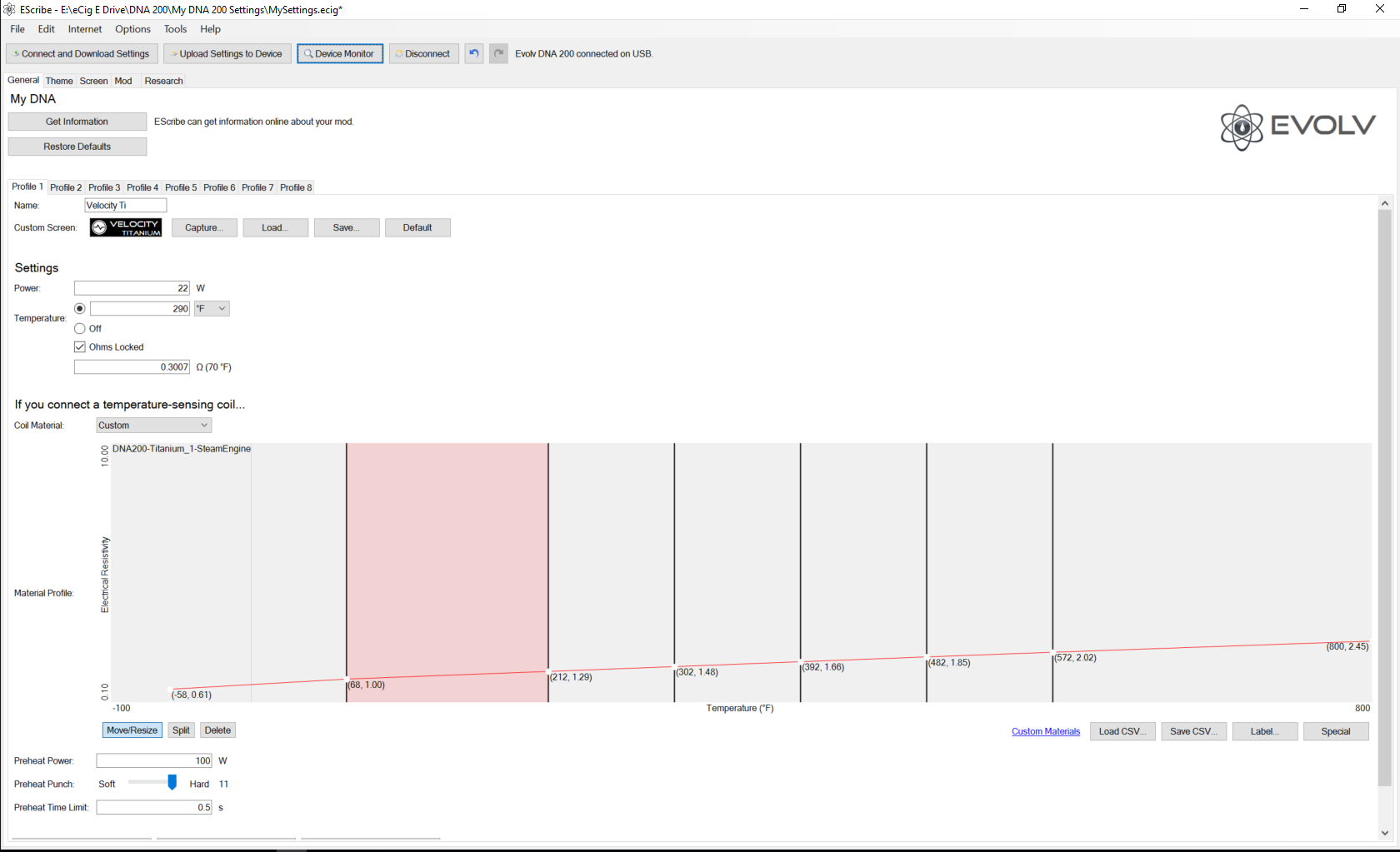Click the Preheat Punch slider handle
Viewport: 1400px width, 852px height.
[x=172, y=783]
